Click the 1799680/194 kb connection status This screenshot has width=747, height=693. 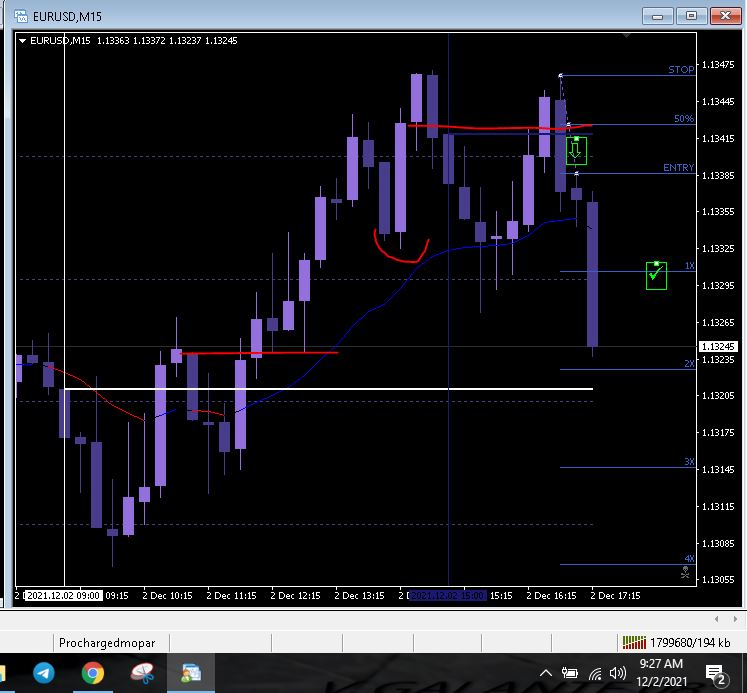click(x=689, y=643)
